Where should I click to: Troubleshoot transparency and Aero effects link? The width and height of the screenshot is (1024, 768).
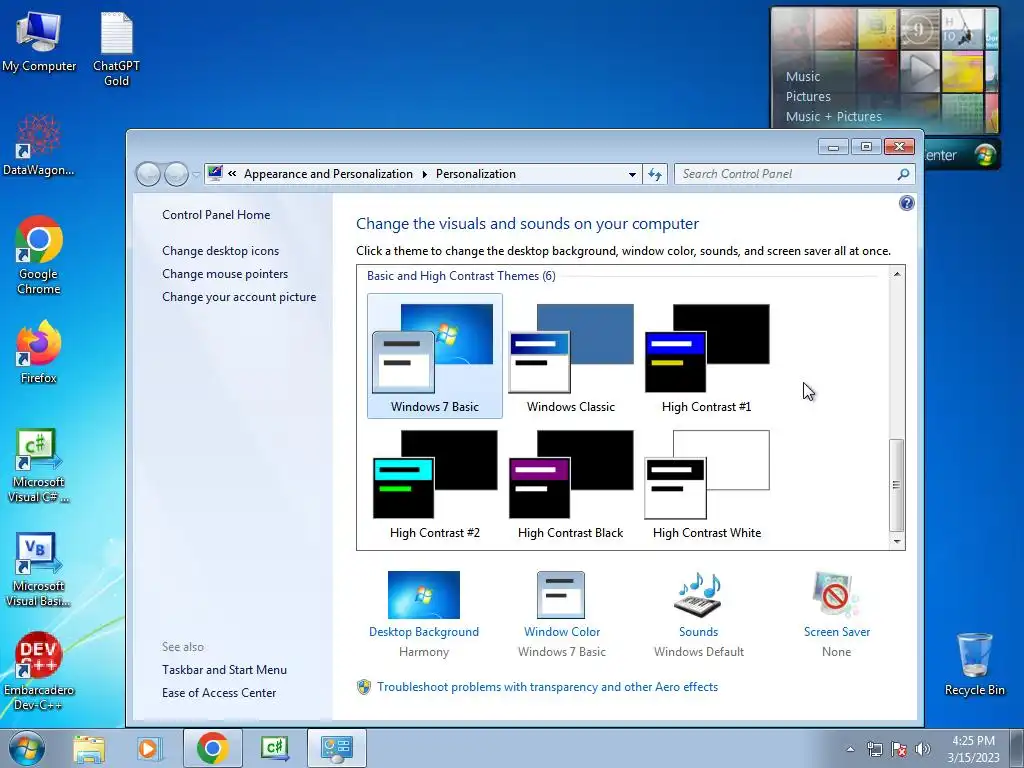(547, 687)
